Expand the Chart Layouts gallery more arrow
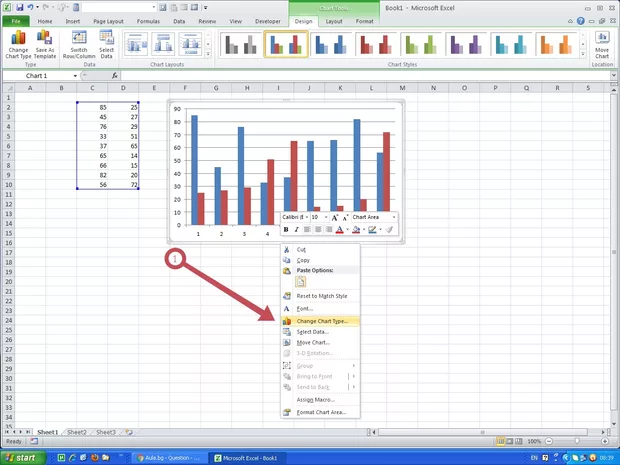 pyautogui.click(x=208, y=54)
